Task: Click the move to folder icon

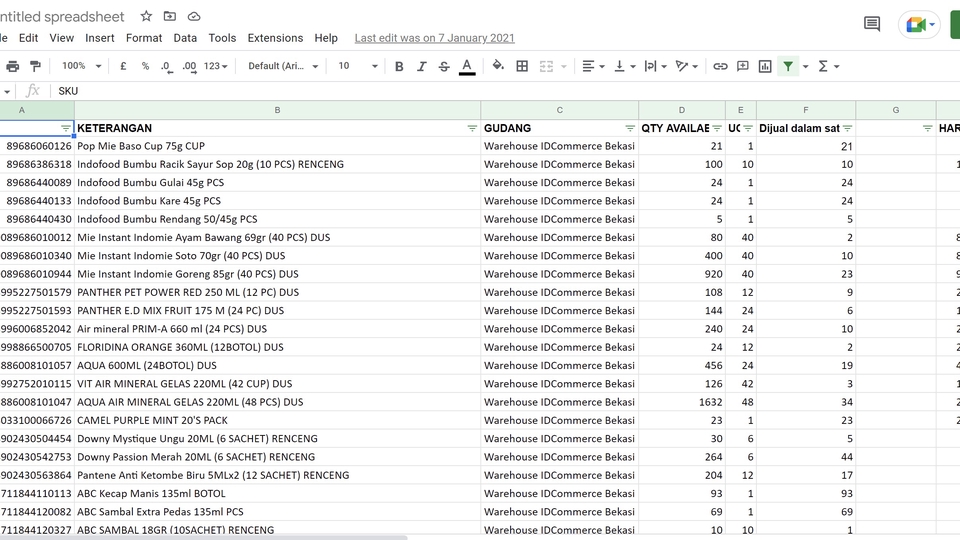Action: click(170, 17)
